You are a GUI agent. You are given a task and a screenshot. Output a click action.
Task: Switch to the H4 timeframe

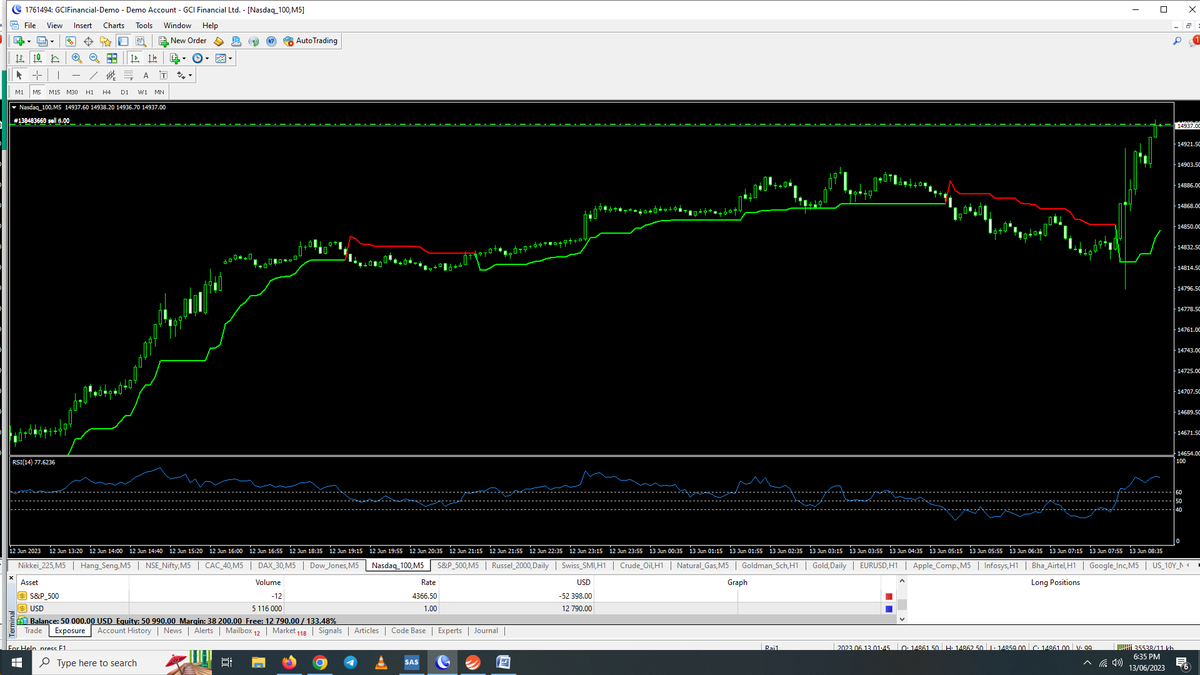(106, 92)
